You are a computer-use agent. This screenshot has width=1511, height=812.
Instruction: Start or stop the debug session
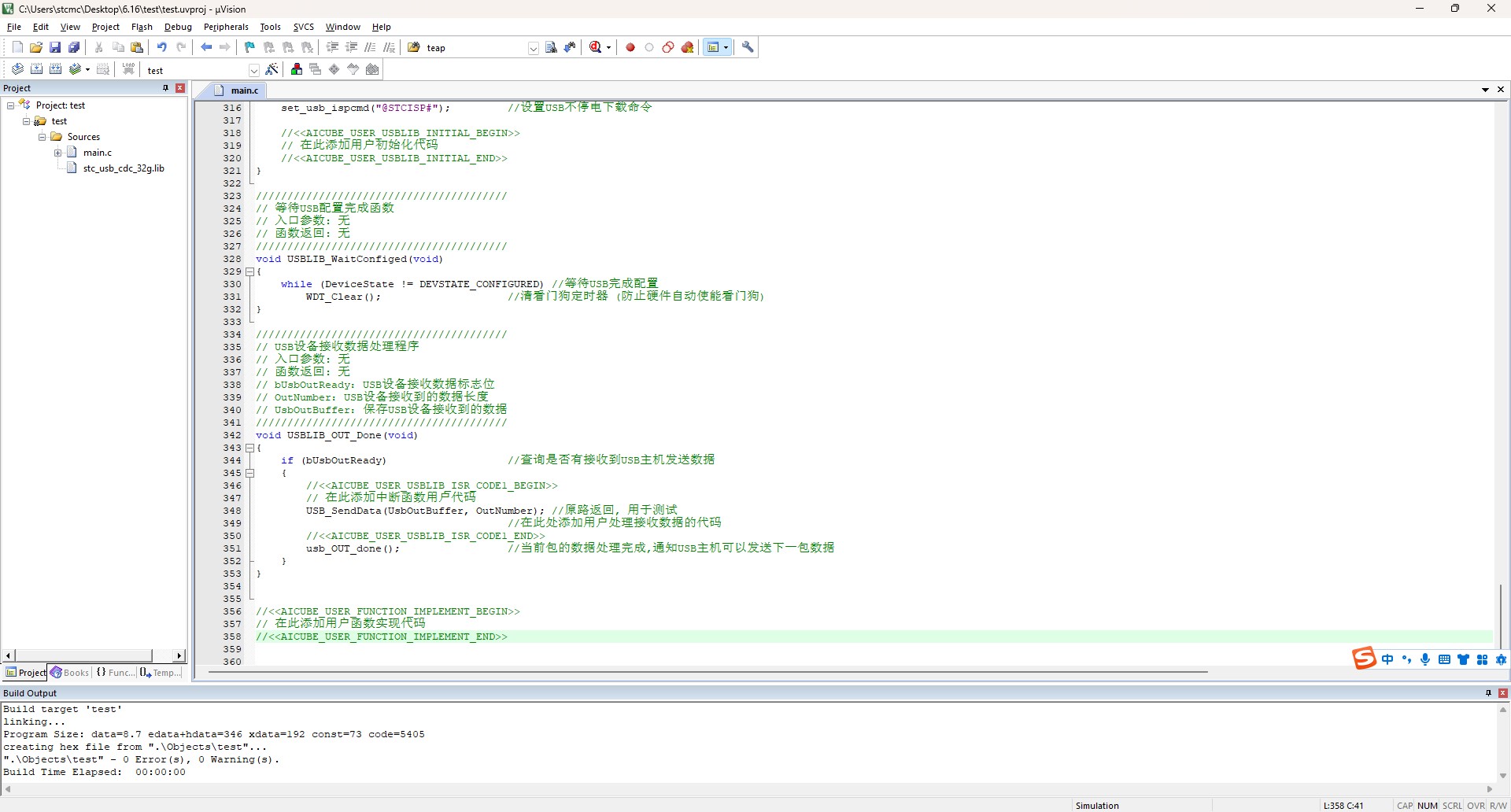(596, 47)
